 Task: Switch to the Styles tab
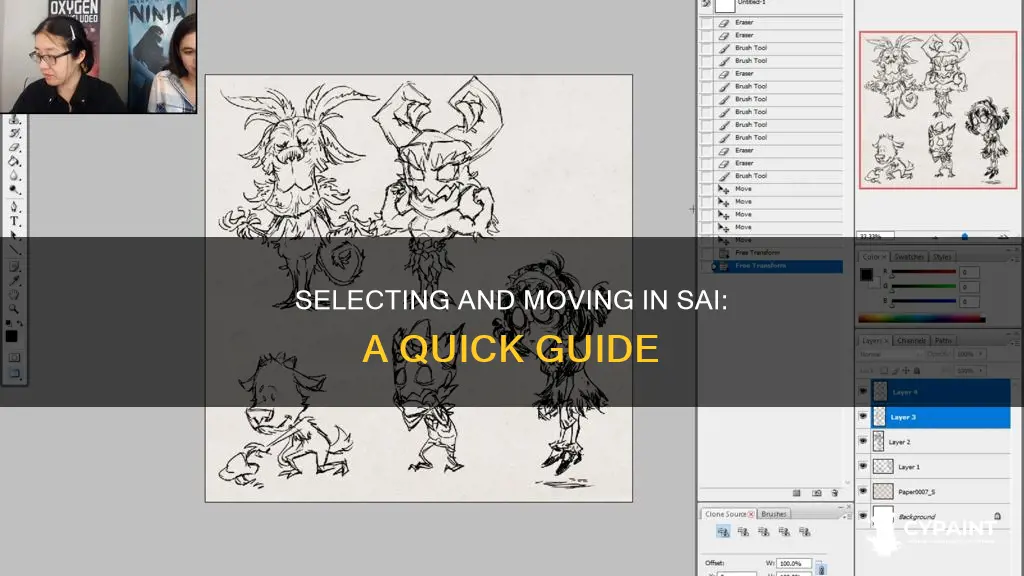tap(942, 257)
